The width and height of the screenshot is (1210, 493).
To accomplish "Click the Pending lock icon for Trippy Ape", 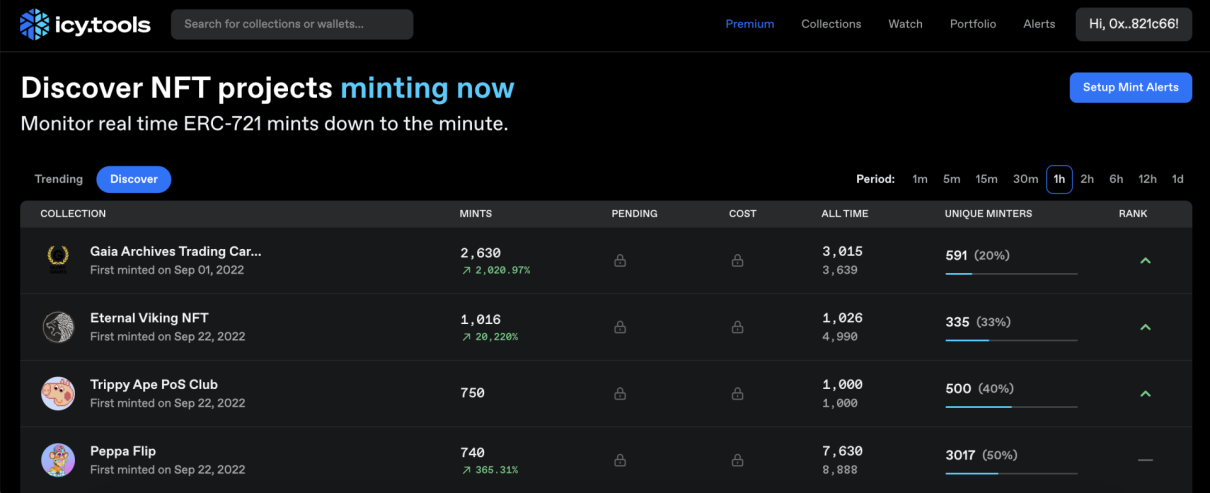I will [620, 394].
